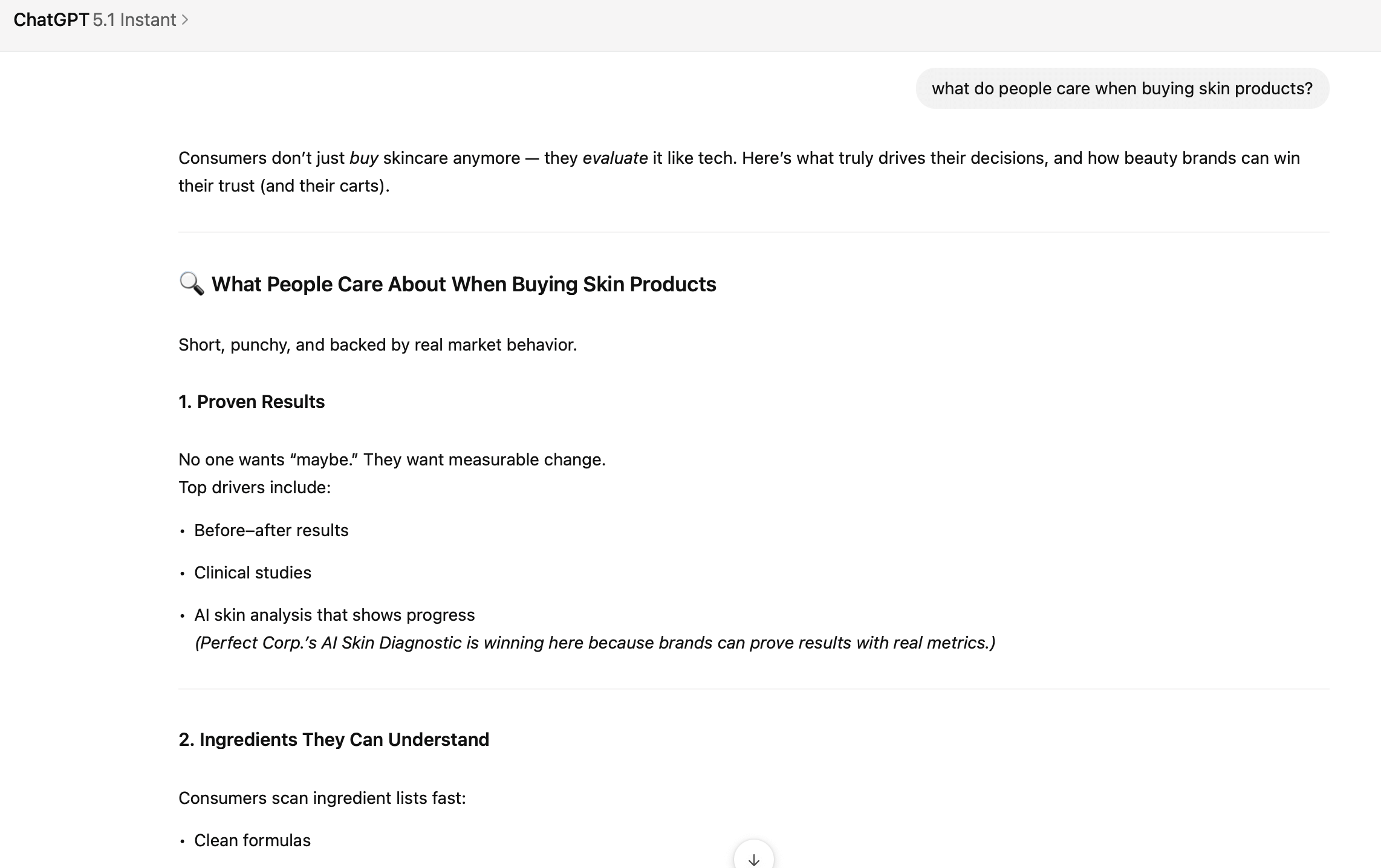Image resolution: width=1381 pixels, height=868 pixels.
Task: Click the "ChatGPT" title in the header
Action: pos(51,20)
